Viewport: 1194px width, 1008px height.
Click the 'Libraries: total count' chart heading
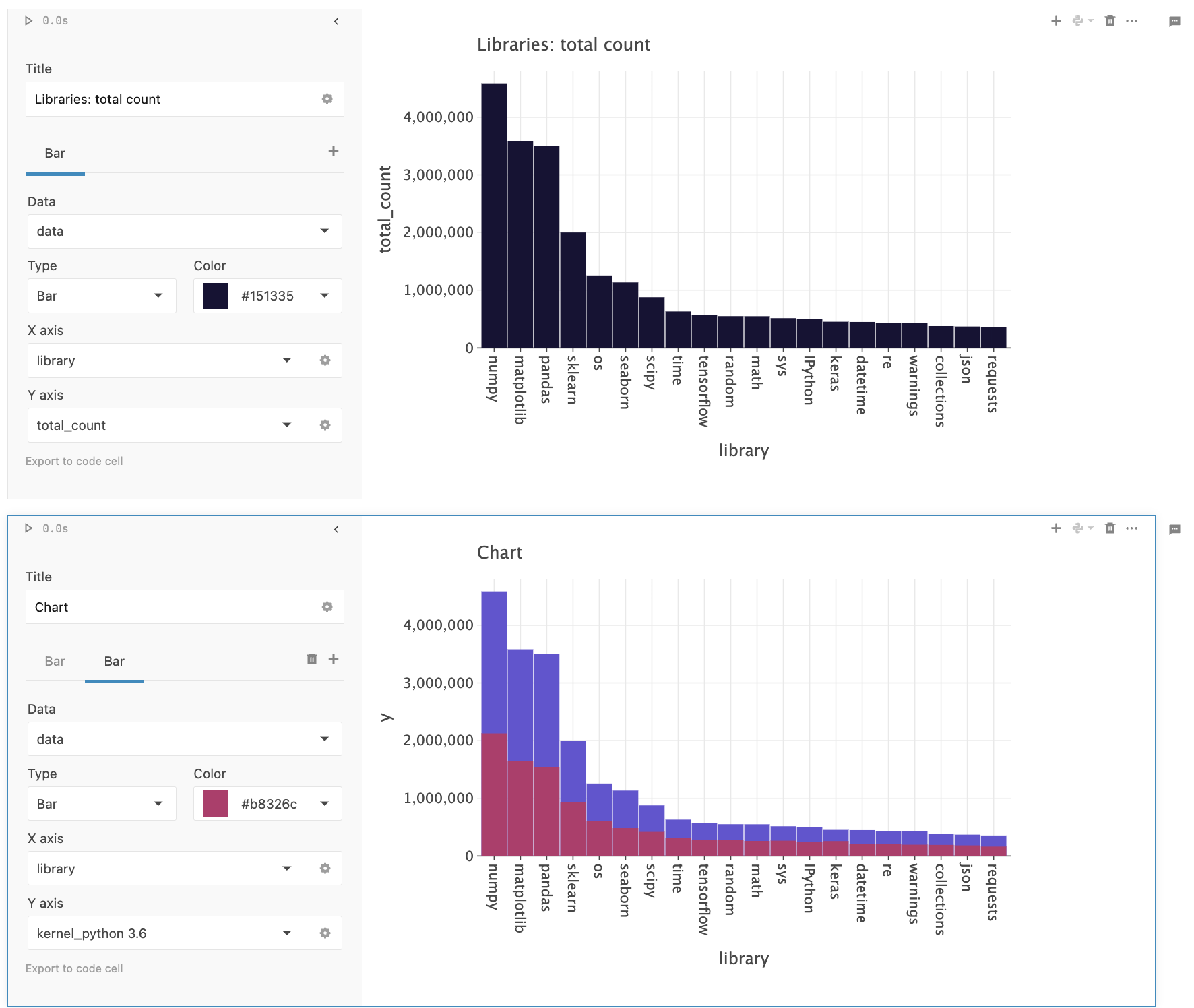(564, 44)
